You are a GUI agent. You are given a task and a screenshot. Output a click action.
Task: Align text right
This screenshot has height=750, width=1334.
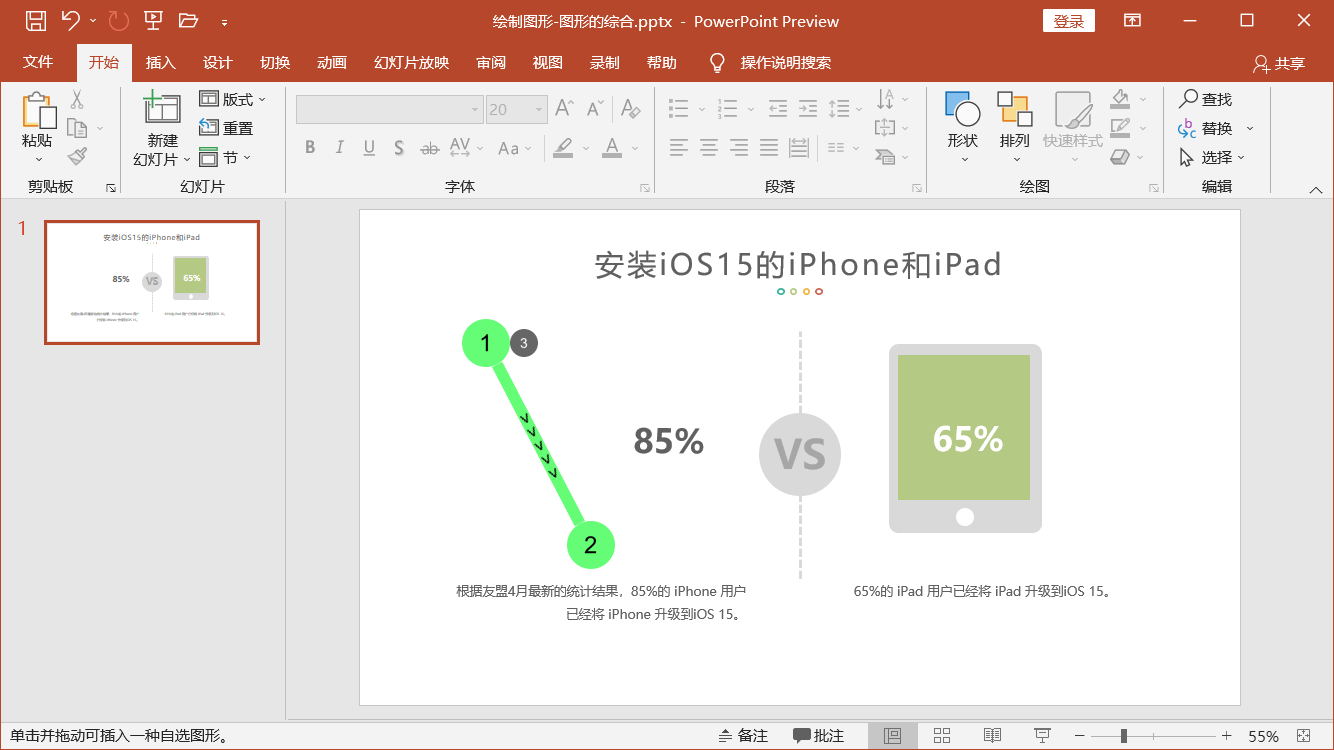739,148
